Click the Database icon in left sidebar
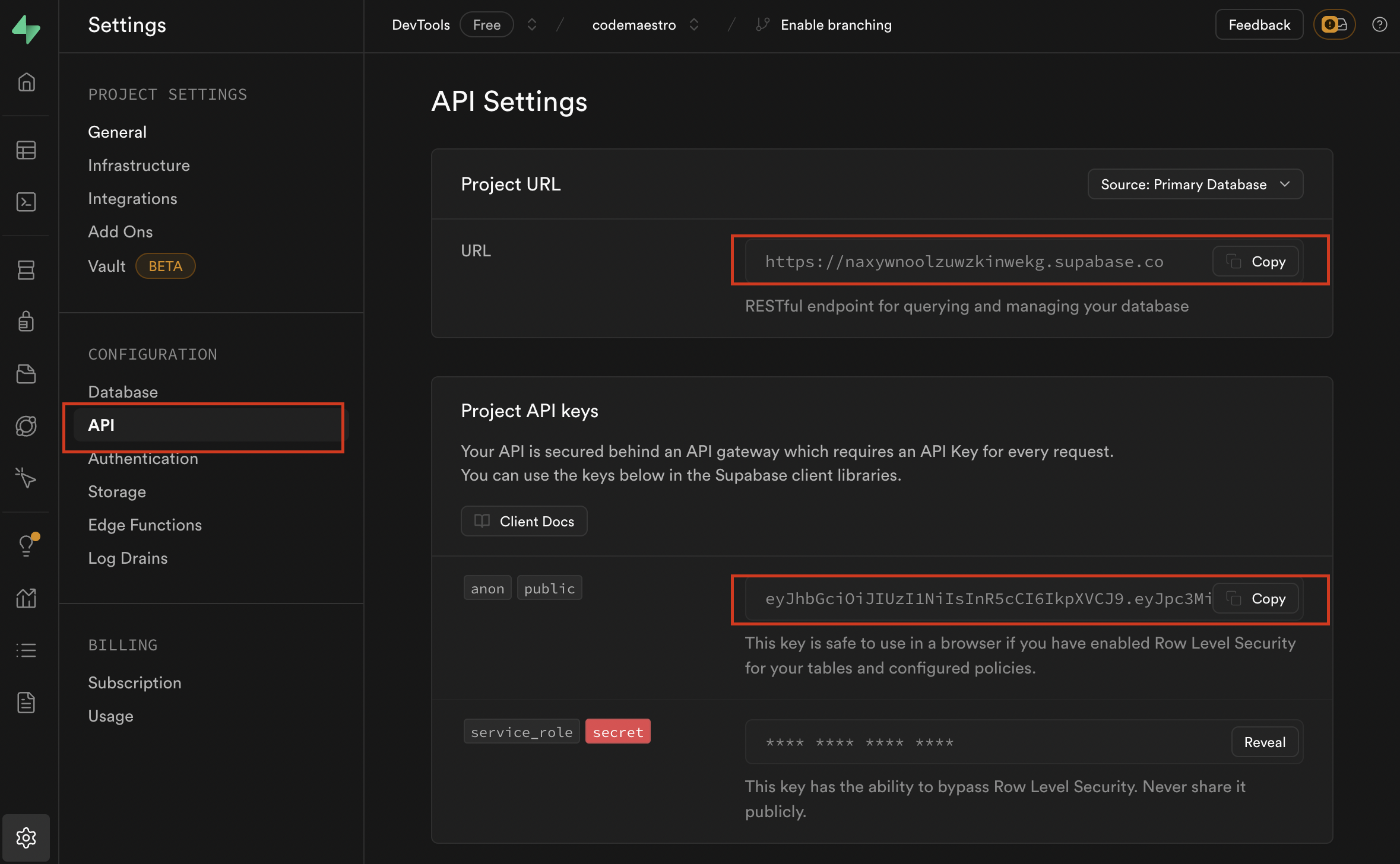The width and height of the screenshot is (1400, 864). (x=26, y=270)
